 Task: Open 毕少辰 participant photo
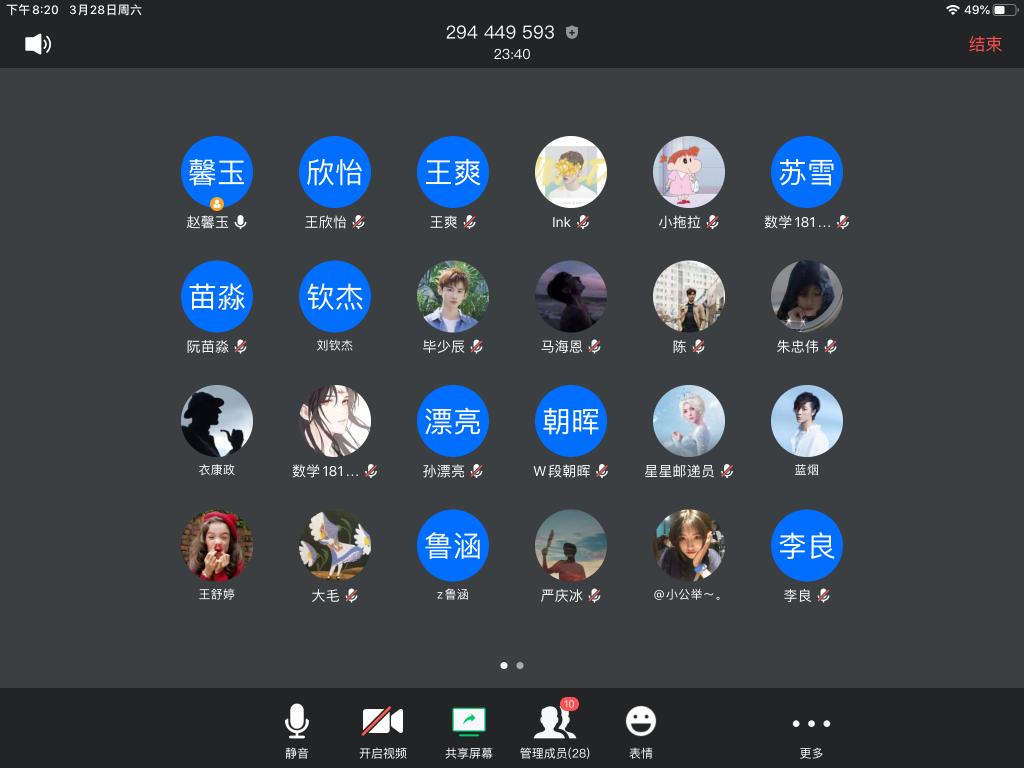click(x=453, y=297)
